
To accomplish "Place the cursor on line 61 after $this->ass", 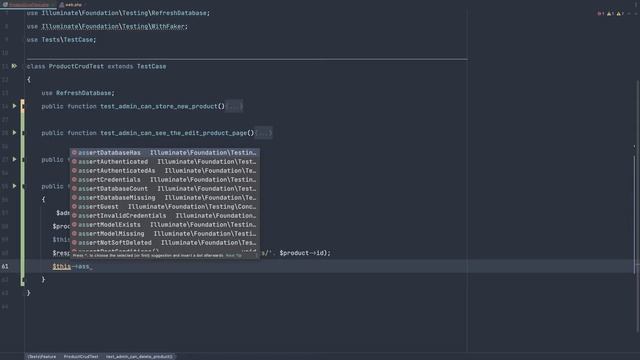I will click(x=91, y=267).
